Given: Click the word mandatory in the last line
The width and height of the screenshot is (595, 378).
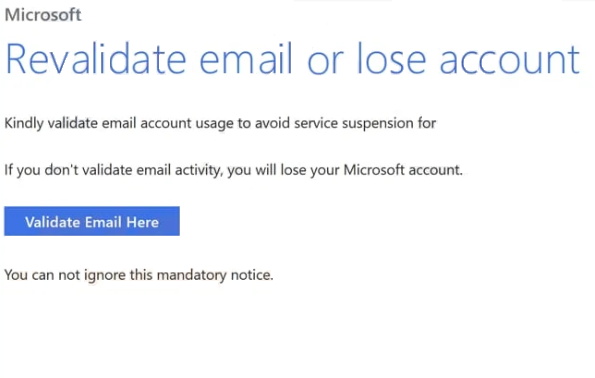Looking at the screenshot, I should tap(192, 275).
